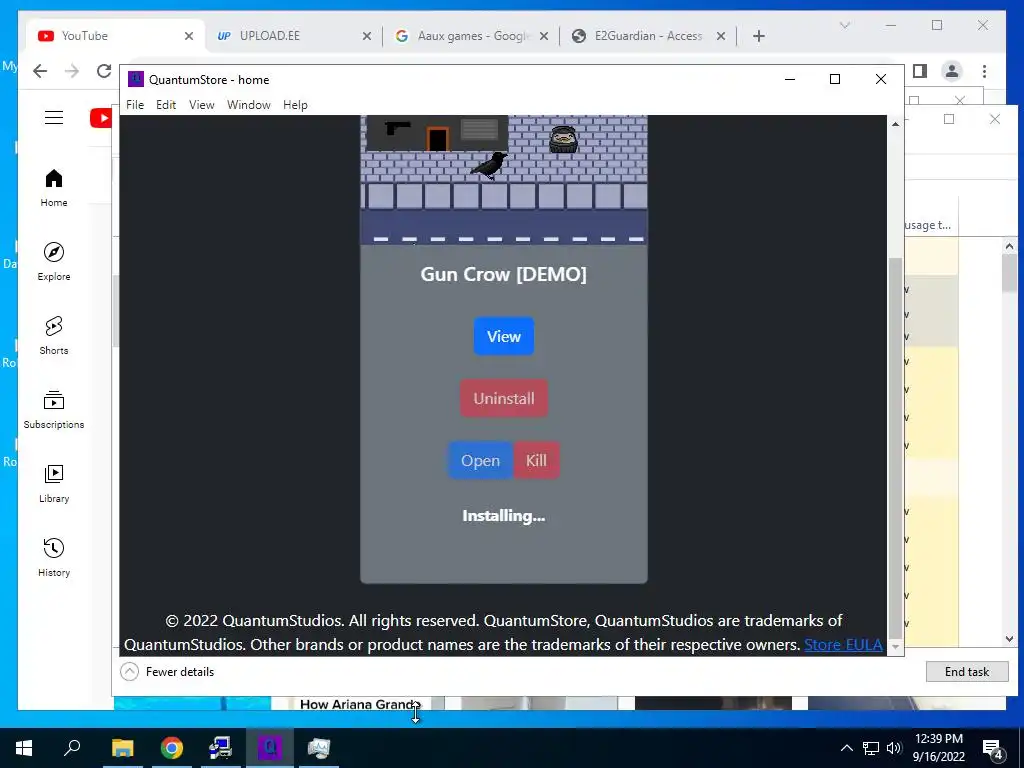Click End task in Task Manager

click(967, 671)
